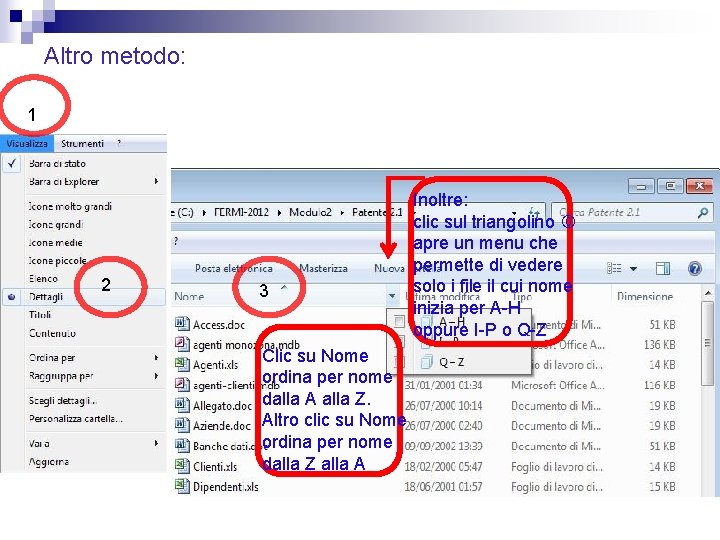Click Word icon of Banche dati file
The height and width of the screenshot is (540, 720).
(182, 446)
